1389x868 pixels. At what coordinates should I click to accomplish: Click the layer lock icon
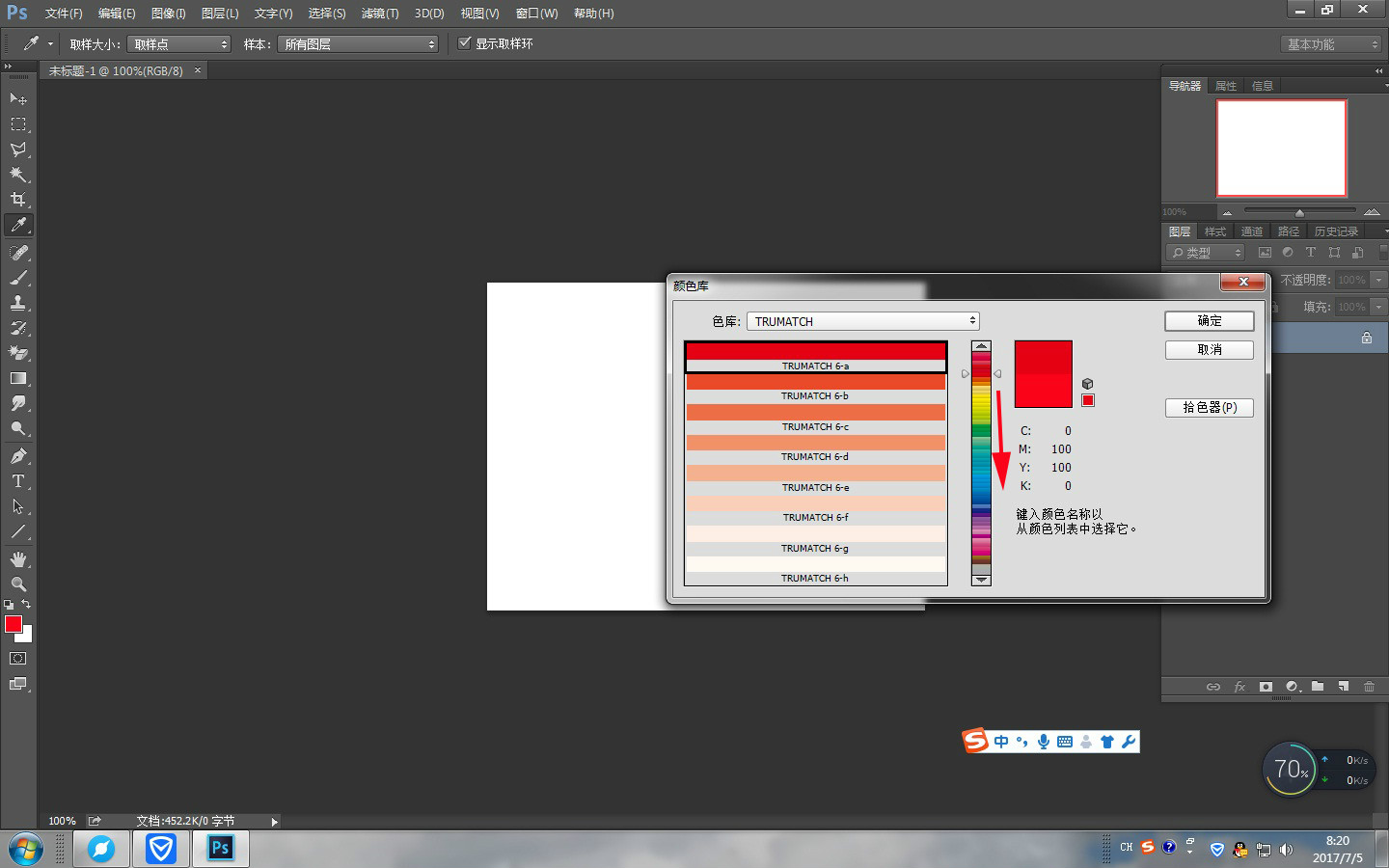pyautogui.click(x=1367, y=338)
